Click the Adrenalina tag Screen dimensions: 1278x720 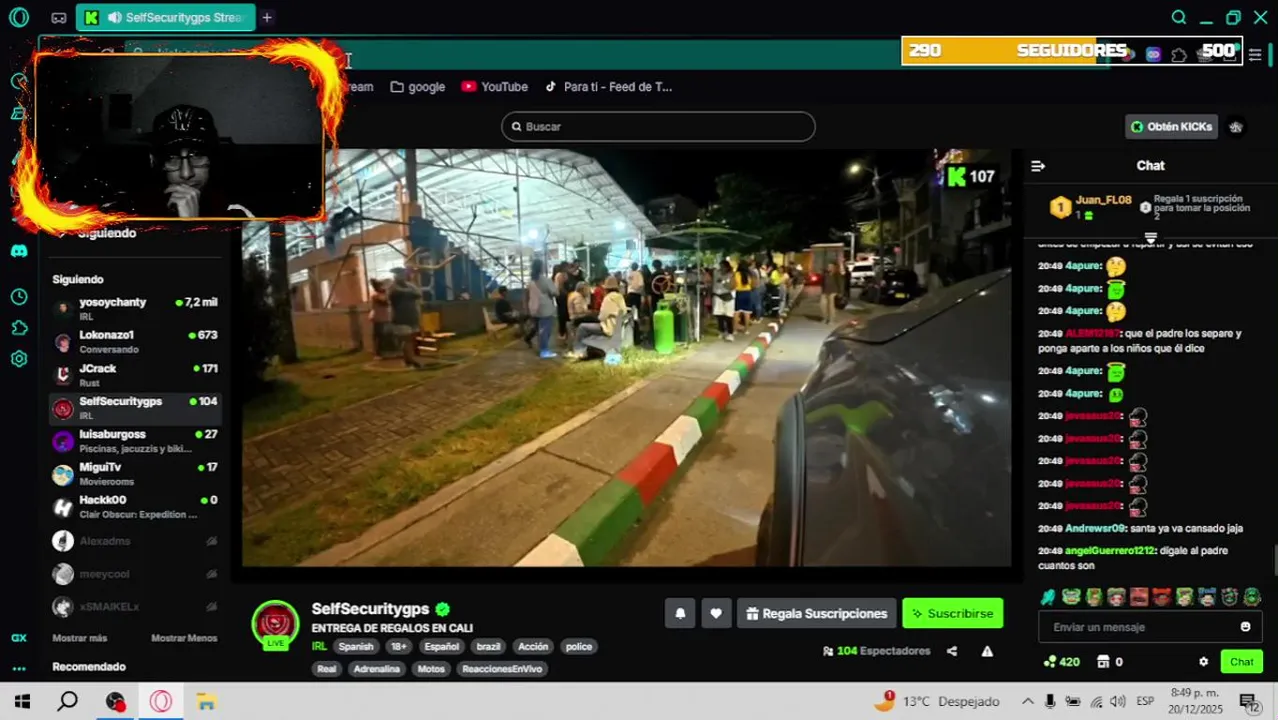[x=376, y=669]
